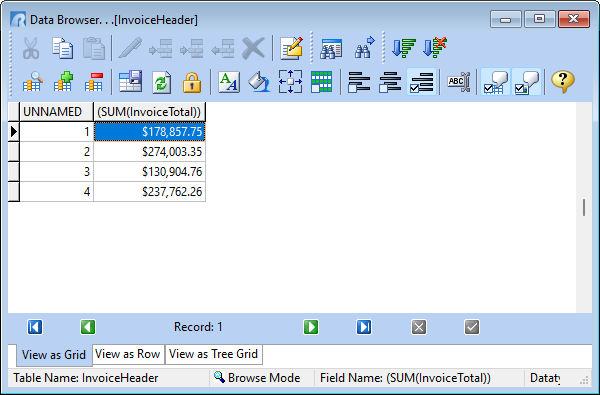Click Field Name status bar entry
The height and width of the screenshot is (395, 600).
click(405, 378)
